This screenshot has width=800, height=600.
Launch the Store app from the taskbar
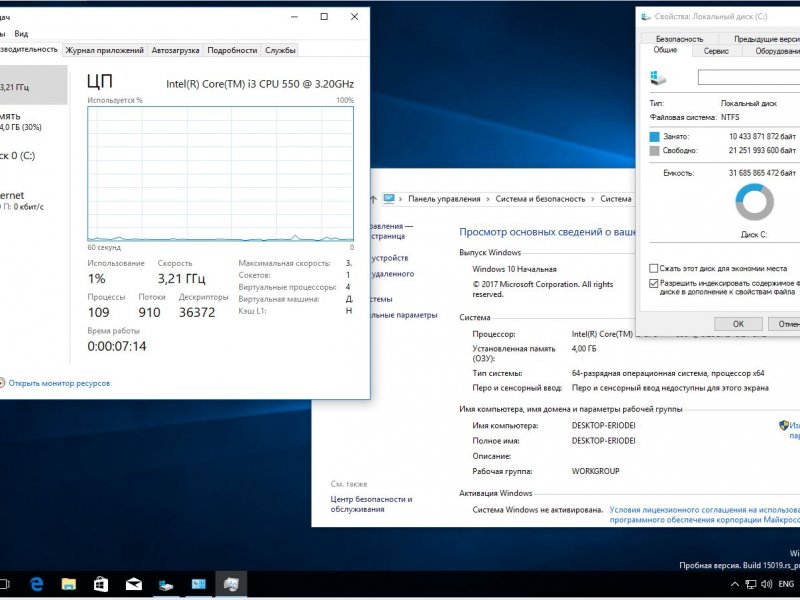pyautogui.click(x=101, y=584)
